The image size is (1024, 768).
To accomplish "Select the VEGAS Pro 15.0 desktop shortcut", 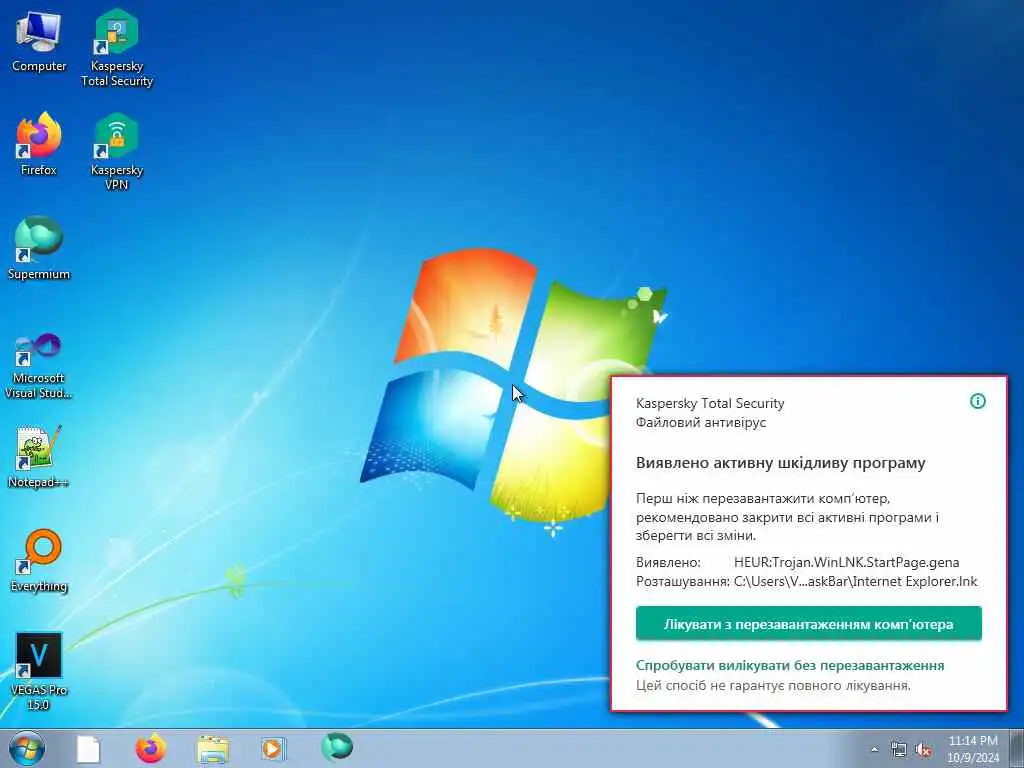I will click(39, 671).
